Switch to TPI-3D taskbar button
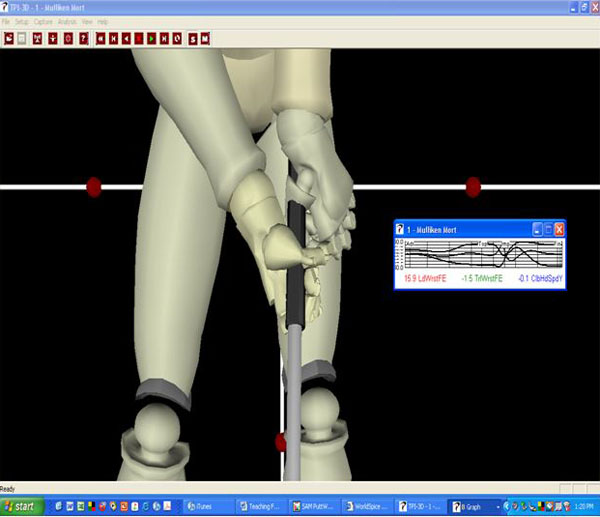Screen dimensions: 600x517 [x=419, y=506]
